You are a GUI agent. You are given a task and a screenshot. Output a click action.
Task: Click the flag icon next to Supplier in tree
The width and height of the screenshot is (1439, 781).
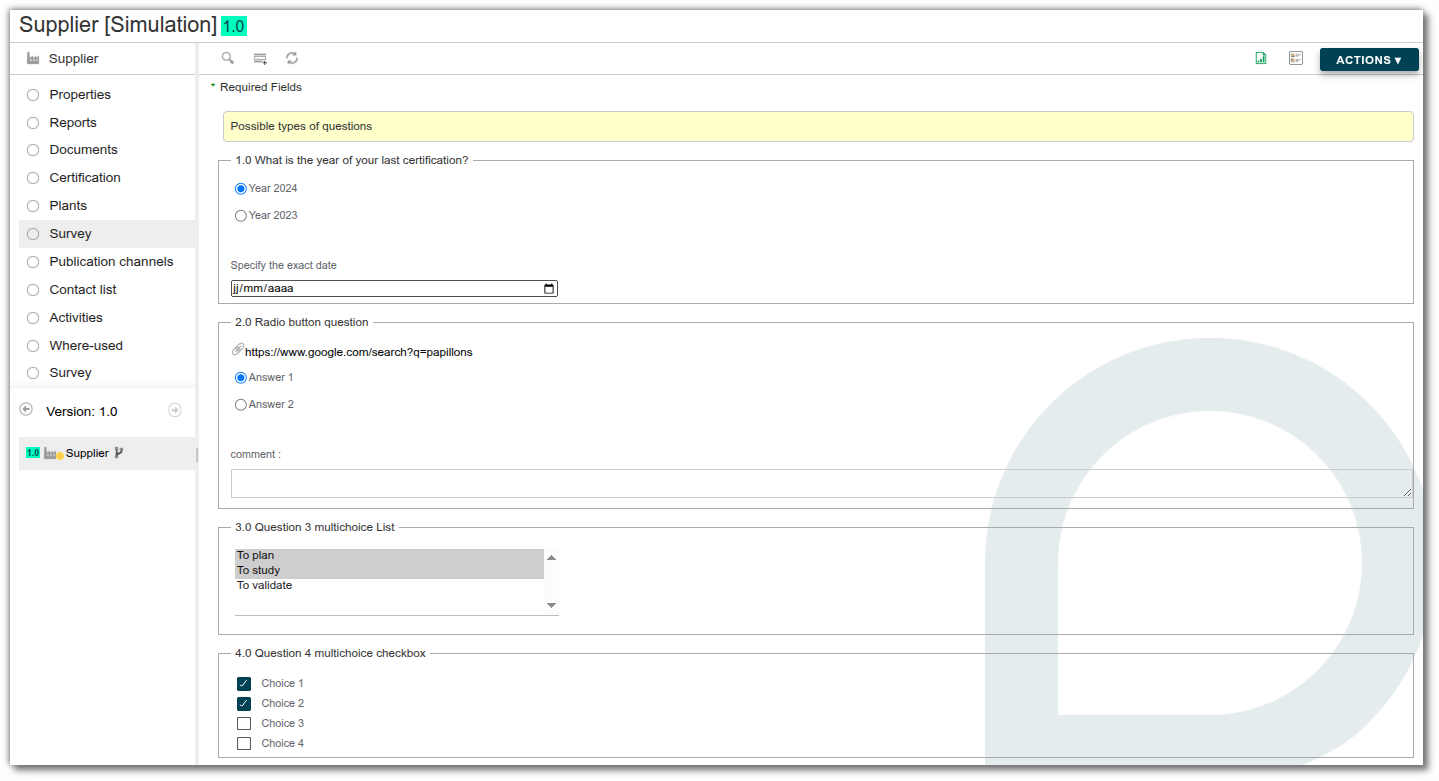click(119, 452)
